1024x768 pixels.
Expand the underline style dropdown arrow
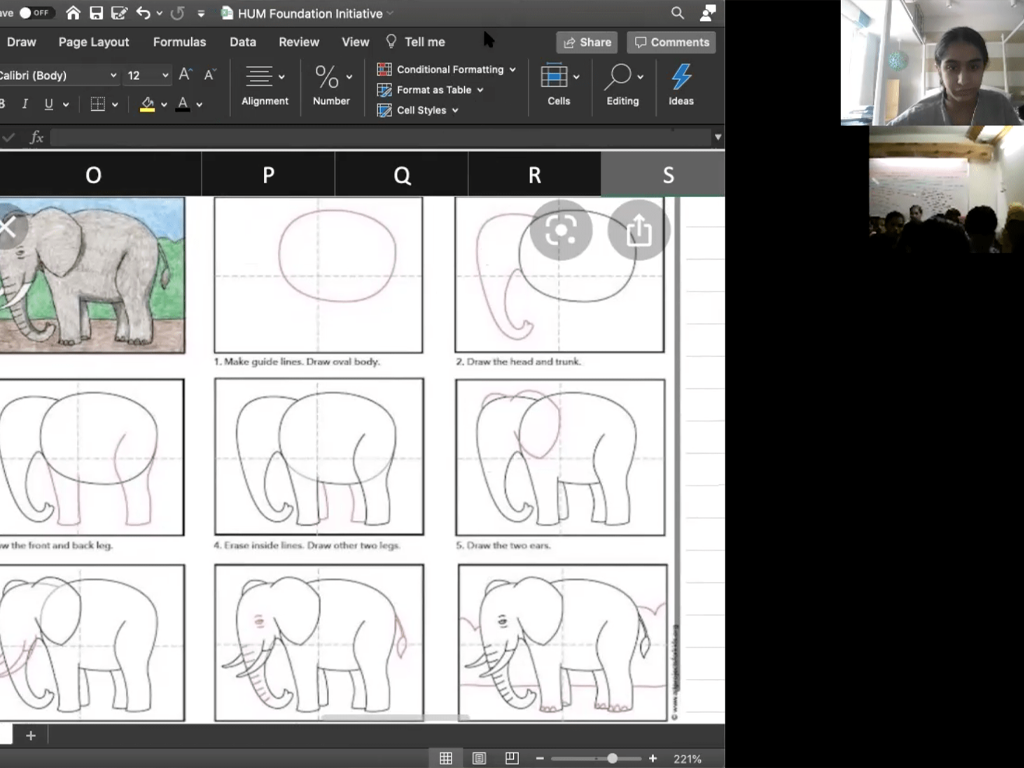[66, 104]
